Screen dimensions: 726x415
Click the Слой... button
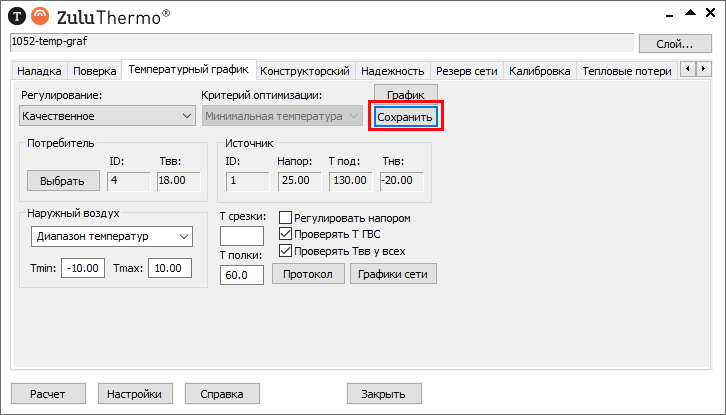pos(674,43)
